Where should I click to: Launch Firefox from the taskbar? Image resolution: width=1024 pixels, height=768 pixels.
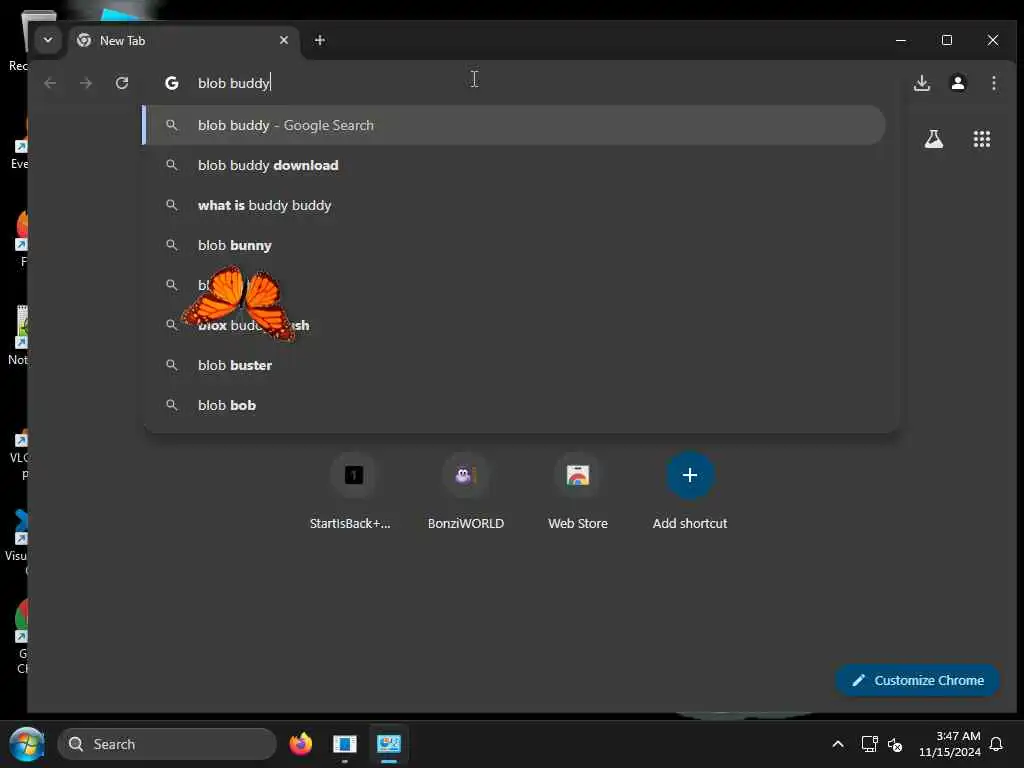(300, 744)
